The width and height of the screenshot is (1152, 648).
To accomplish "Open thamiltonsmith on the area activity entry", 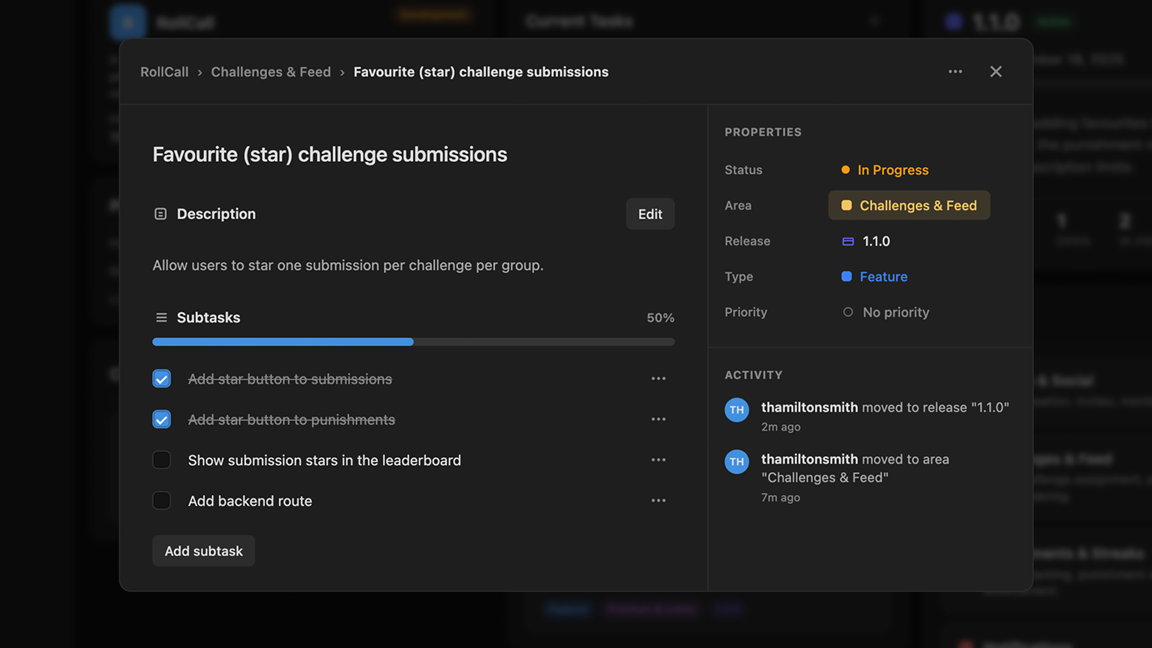I will tap(810, 459).
